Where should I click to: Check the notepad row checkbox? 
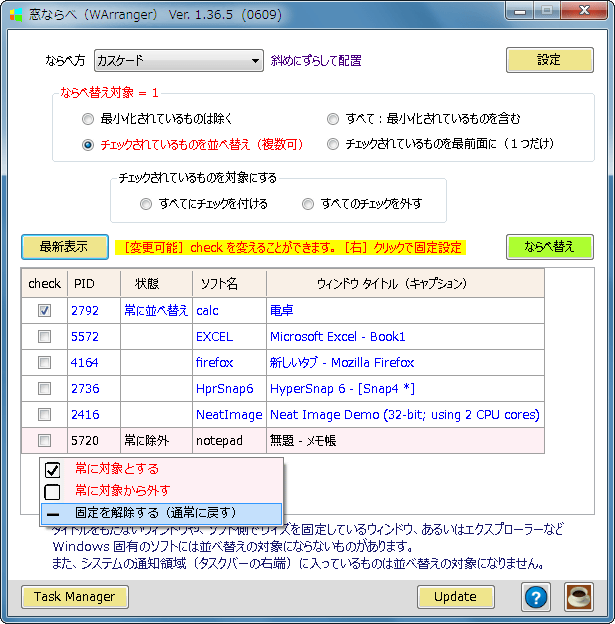(x=44, y=441)
